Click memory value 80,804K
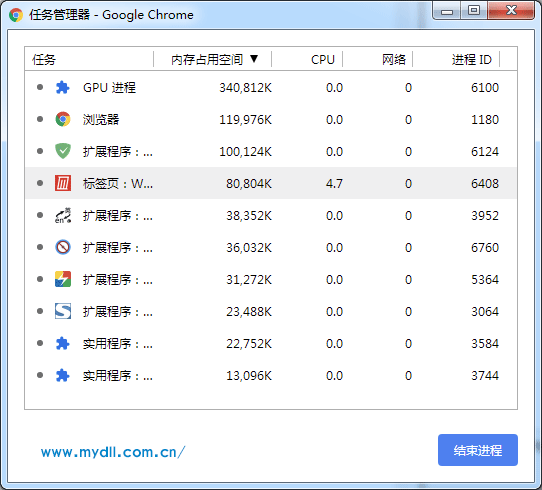 pos(249,183)
